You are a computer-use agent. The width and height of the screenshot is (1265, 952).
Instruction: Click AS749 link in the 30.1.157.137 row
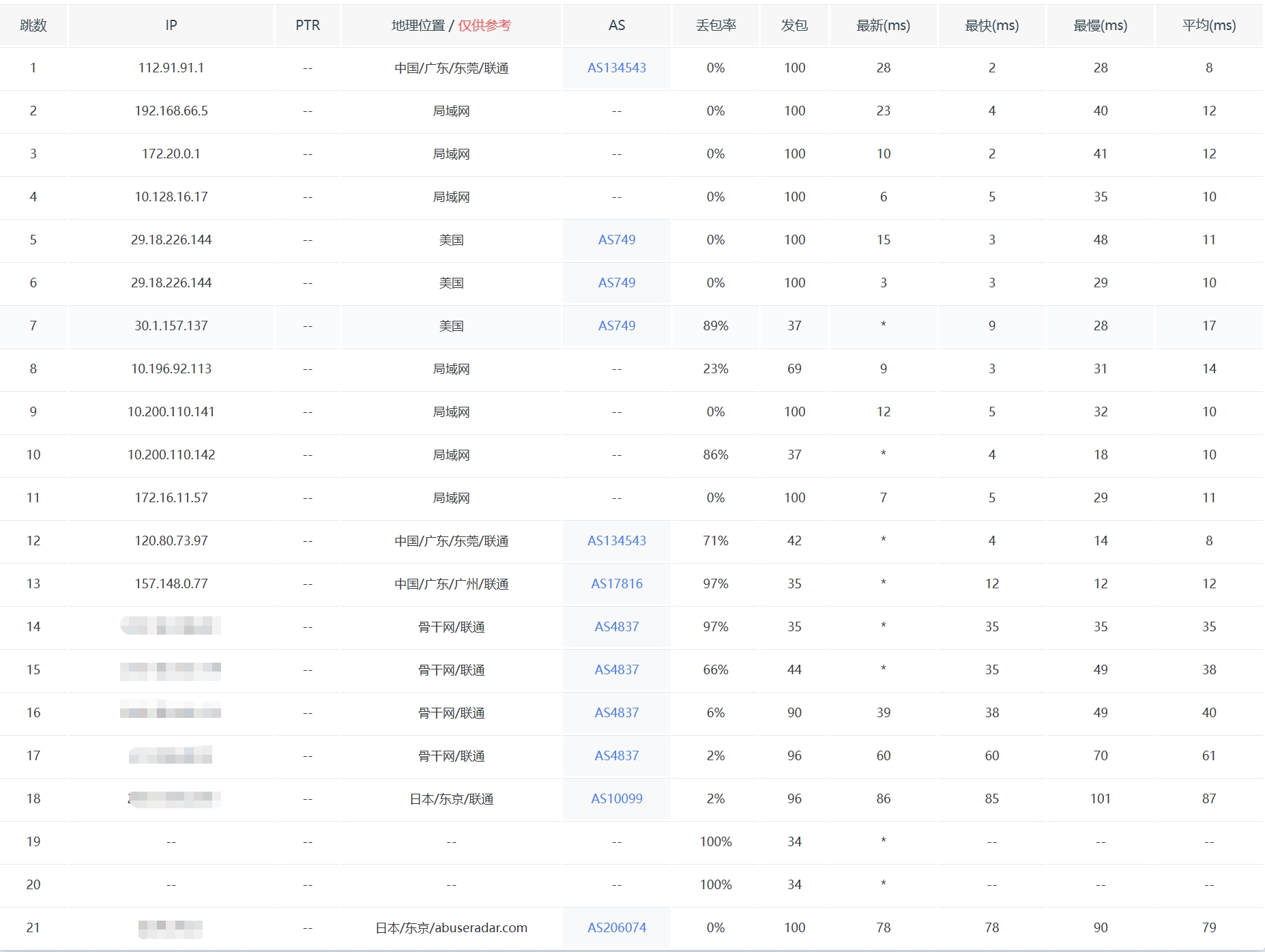click(x=617, y=326)
